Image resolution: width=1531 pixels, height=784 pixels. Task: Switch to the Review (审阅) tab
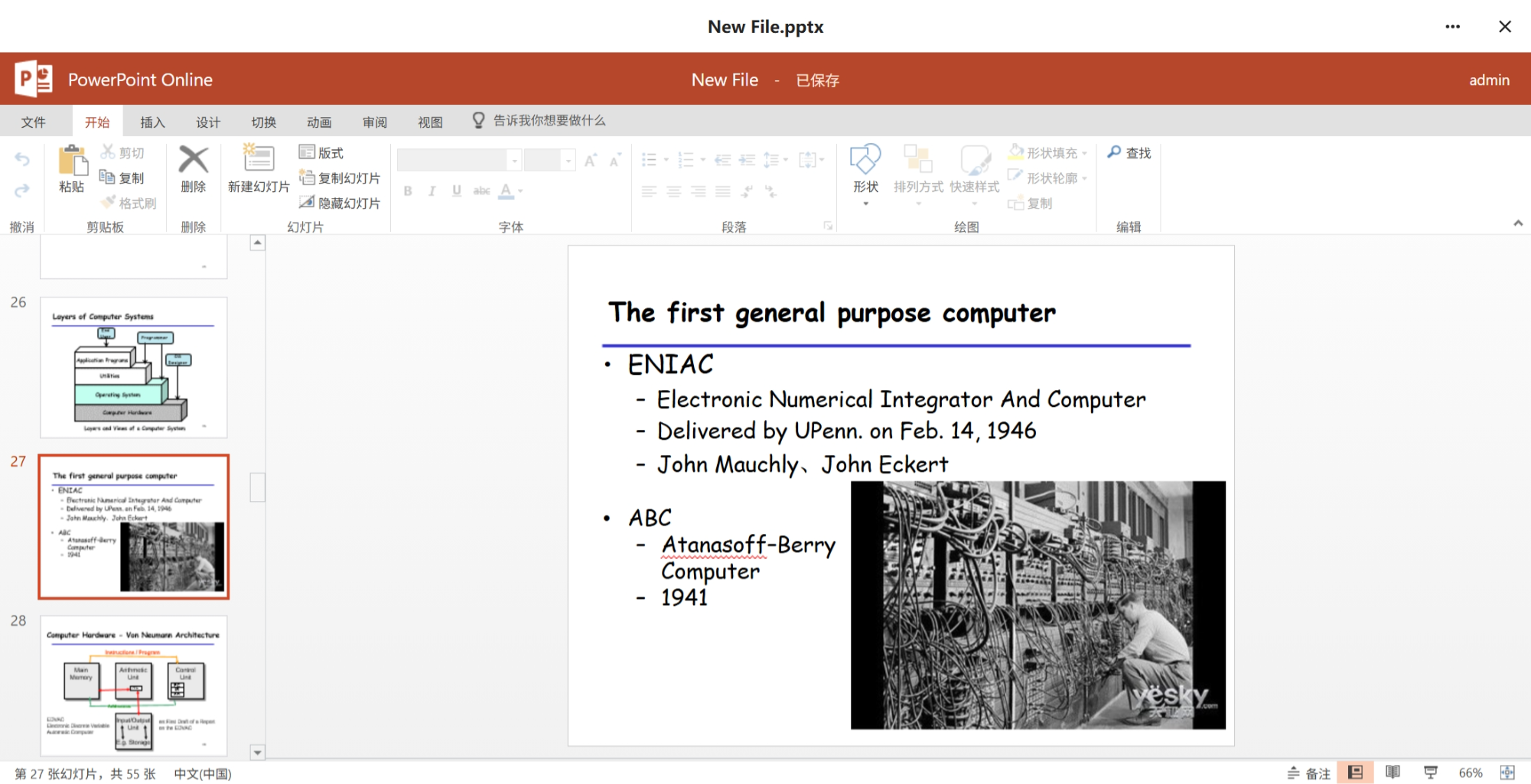(375, 122)
